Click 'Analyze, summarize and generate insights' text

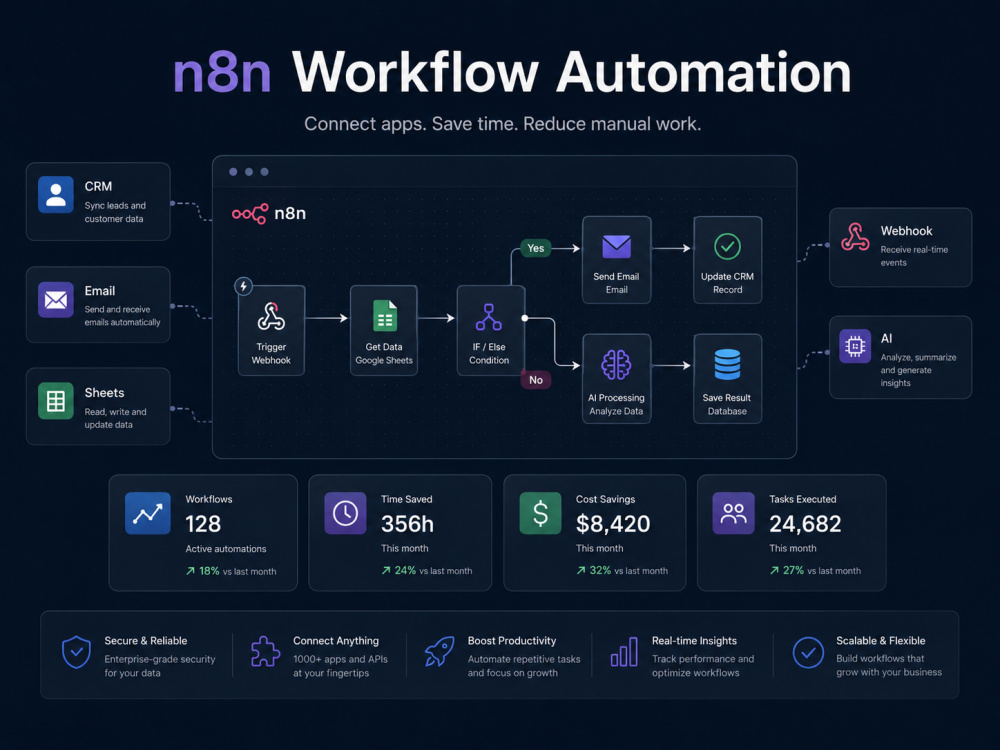click(x=918, y=370)
